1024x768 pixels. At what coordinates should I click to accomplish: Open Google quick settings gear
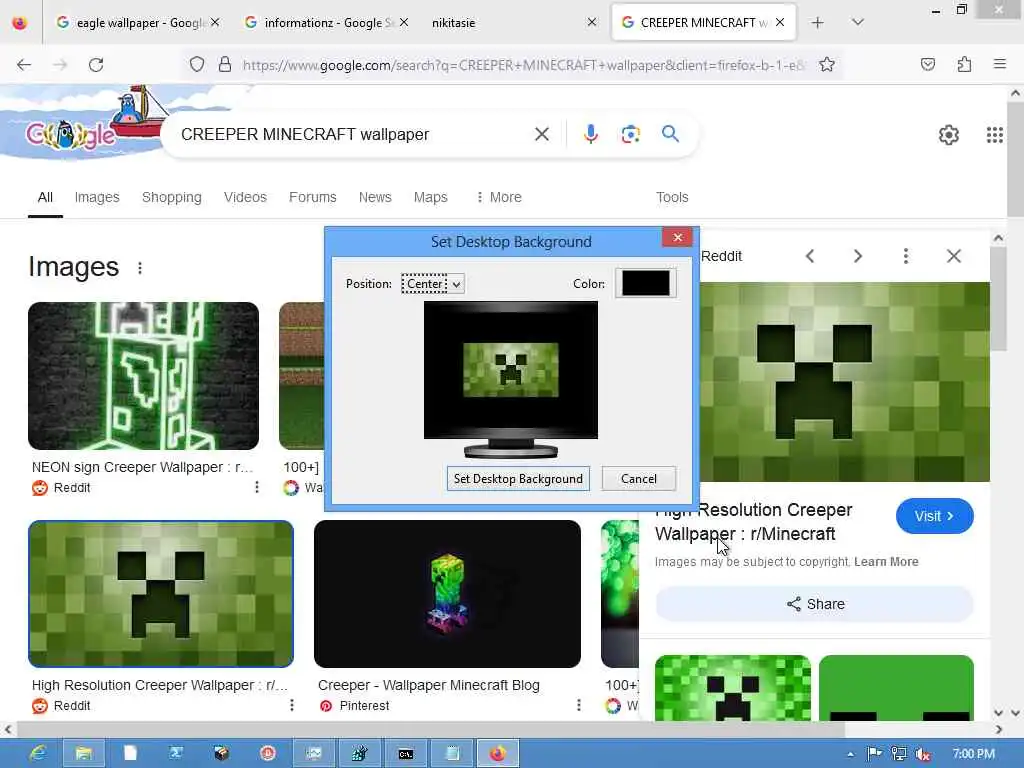coord(948,135)
